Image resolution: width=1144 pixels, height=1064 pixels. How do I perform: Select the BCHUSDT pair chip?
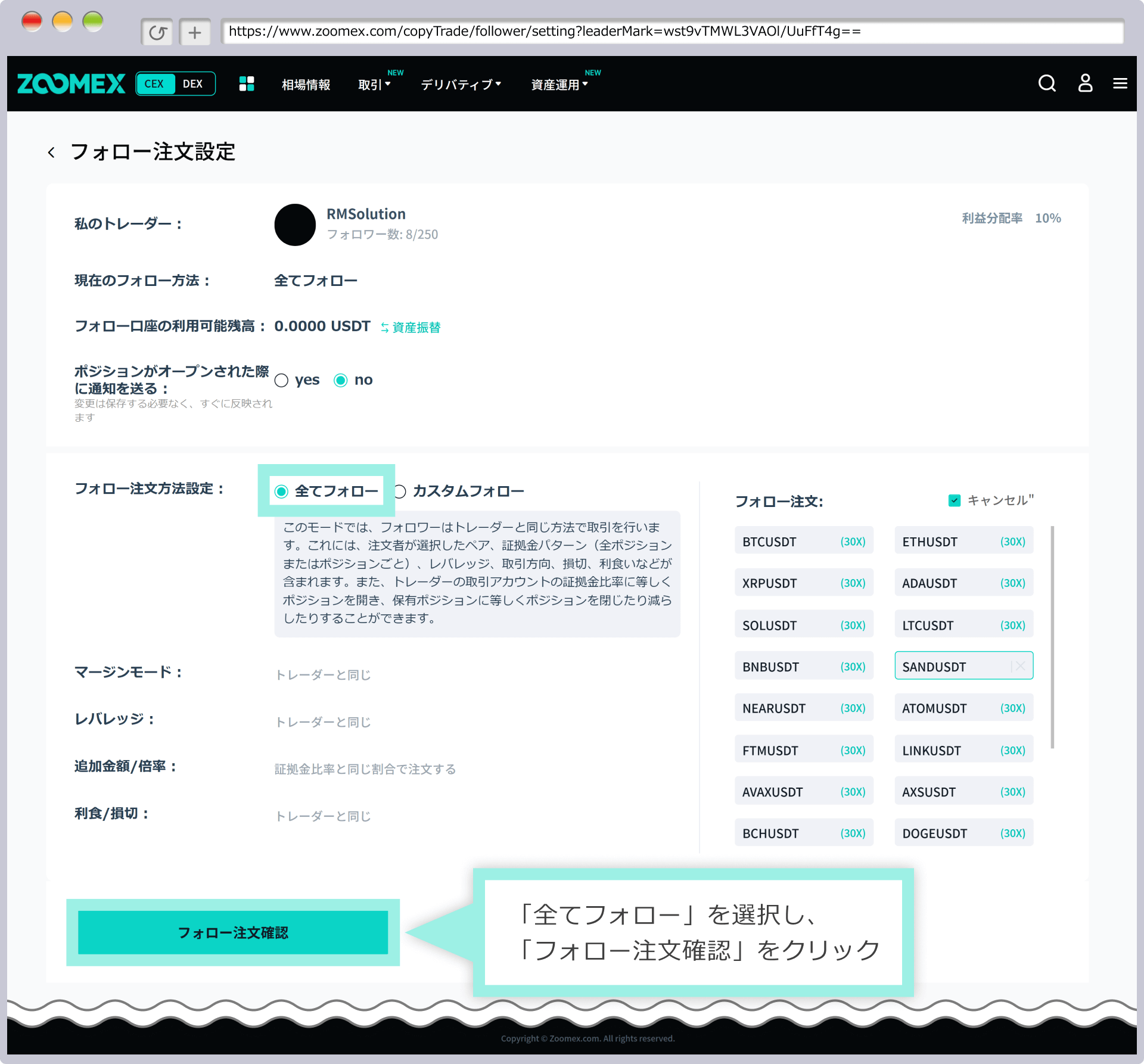804,833
